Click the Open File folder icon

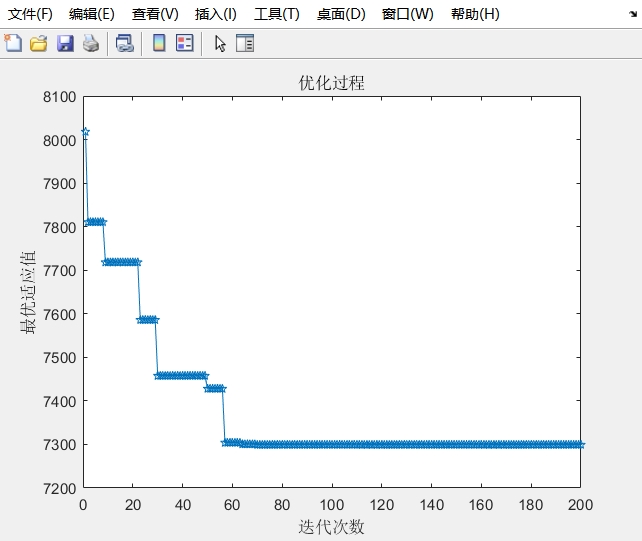(39, 43)
